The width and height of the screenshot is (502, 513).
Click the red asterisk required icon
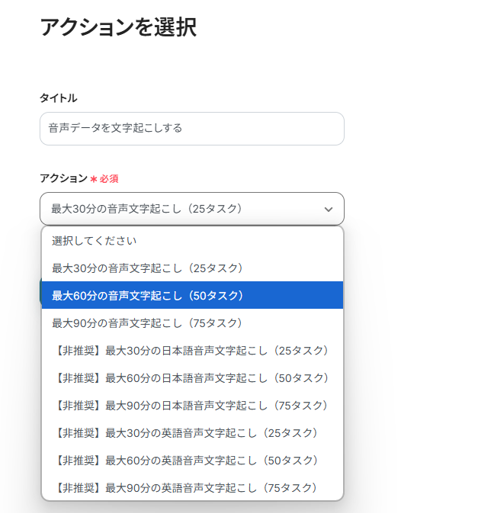[x=94, y=179]
